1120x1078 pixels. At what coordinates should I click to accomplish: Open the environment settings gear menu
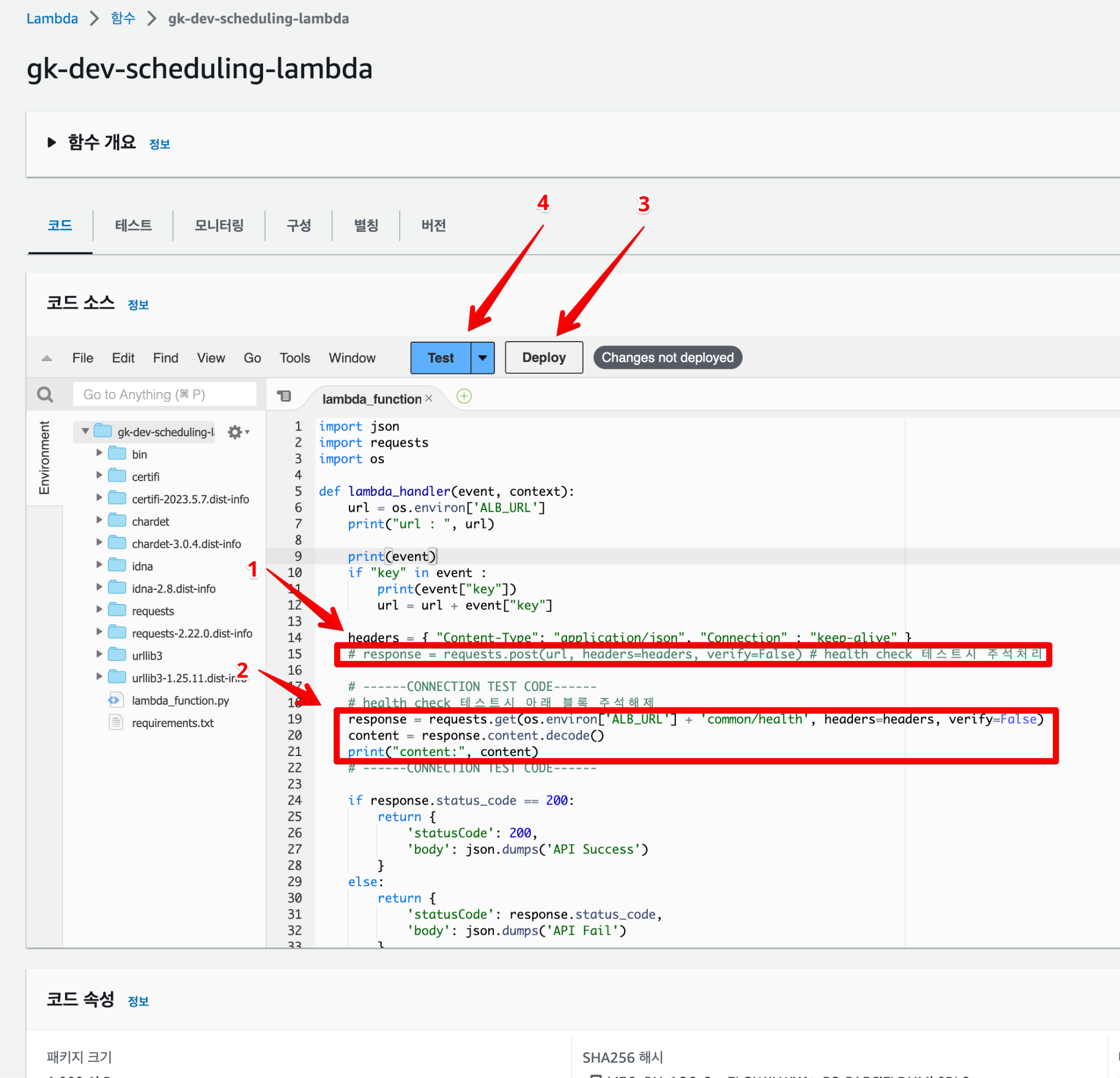(238, 432)
